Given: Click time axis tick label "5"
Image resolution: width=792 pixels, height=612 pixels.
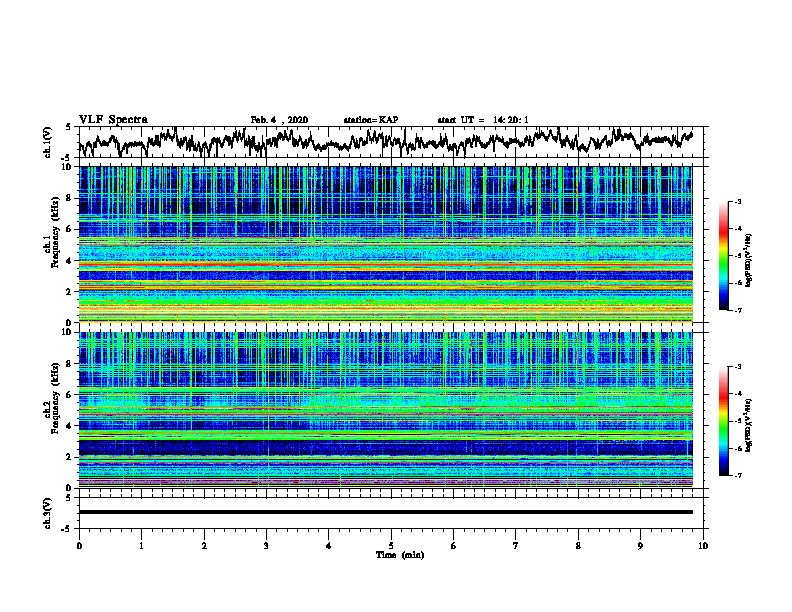Looking at the screenshot, I should tap(391, 546).
